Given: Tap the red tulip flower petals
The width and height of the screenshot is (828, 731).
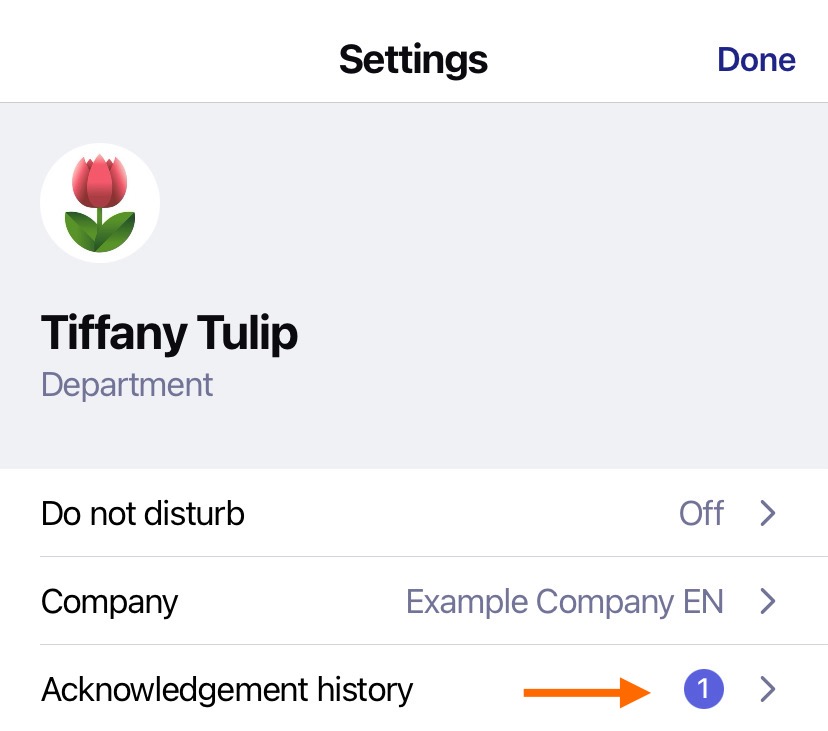Looking at the screenshot, I should [100, 181].
